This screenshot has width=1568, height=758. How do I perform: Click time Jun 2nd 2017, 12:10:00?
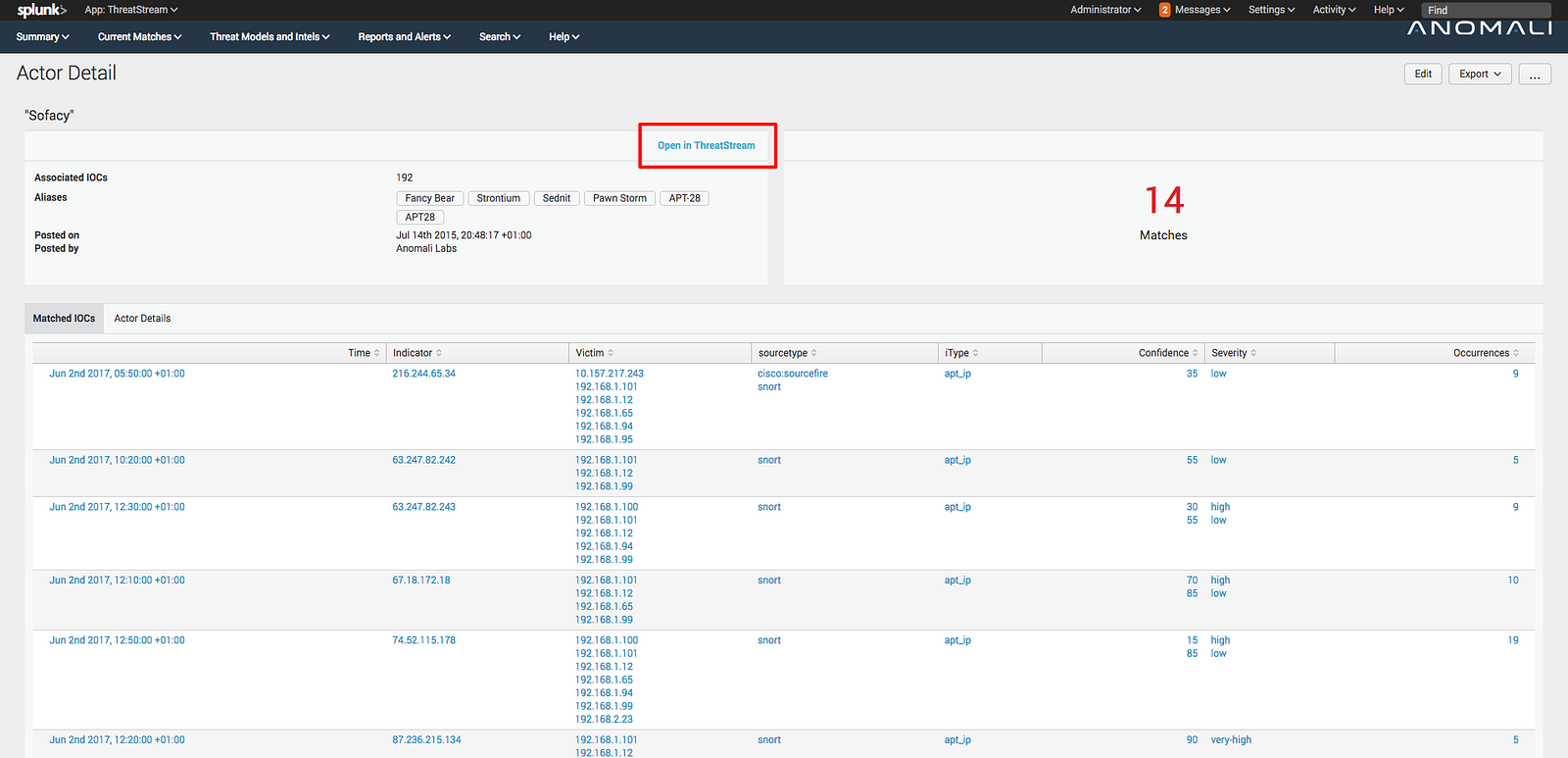tap(118, 581)
